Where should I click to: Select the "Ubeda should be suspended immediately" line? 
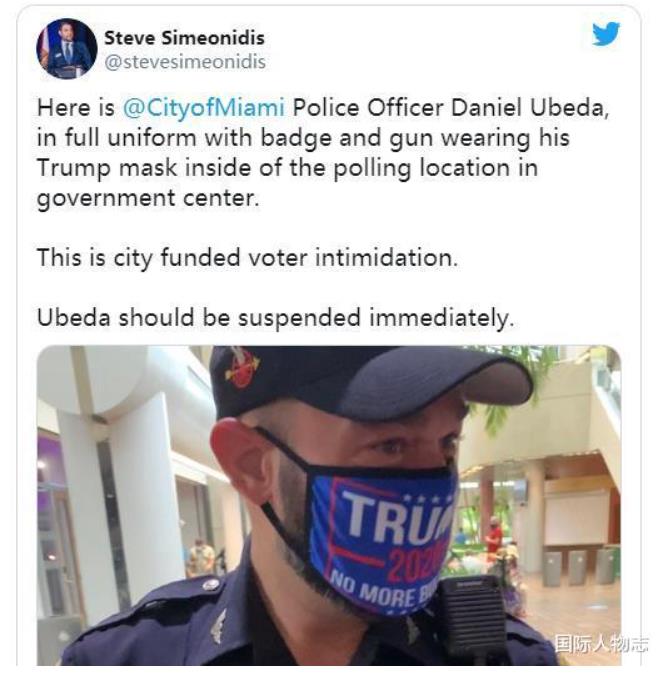276,318
